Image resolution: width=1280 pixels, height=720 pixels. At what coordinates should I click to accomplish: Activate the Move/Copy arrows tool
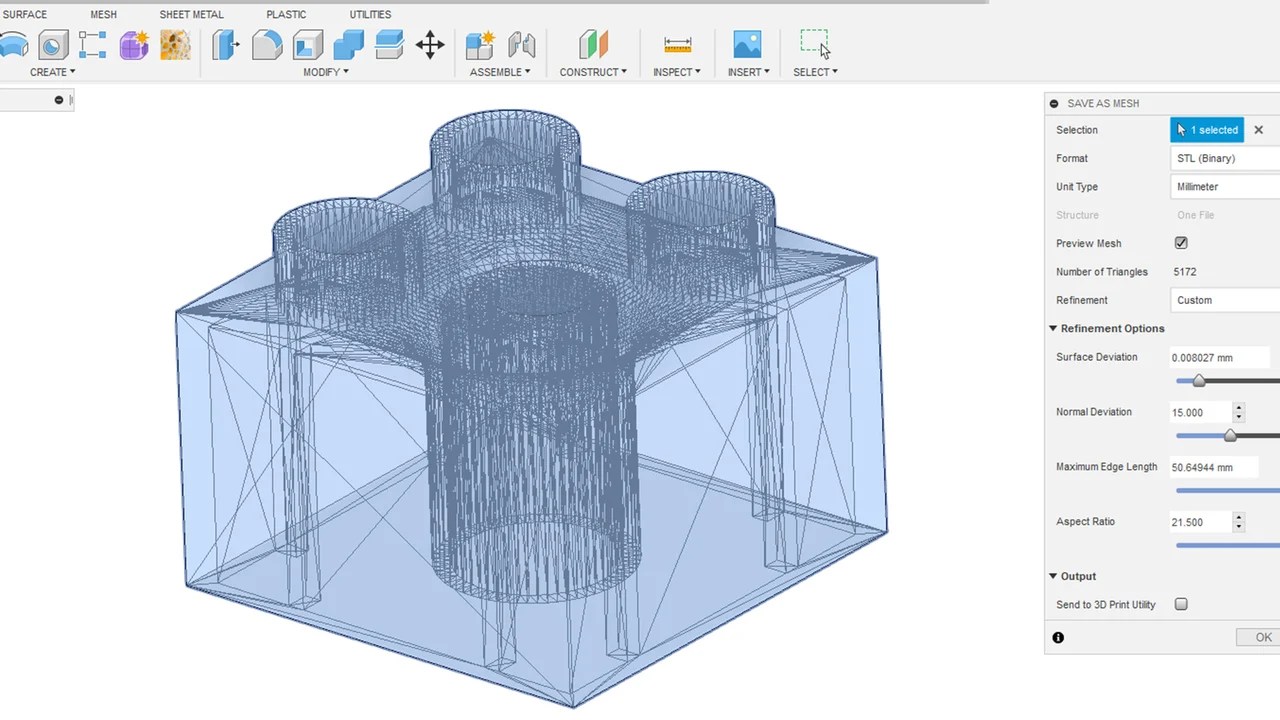pyautogui.click(x=430, y=45)
